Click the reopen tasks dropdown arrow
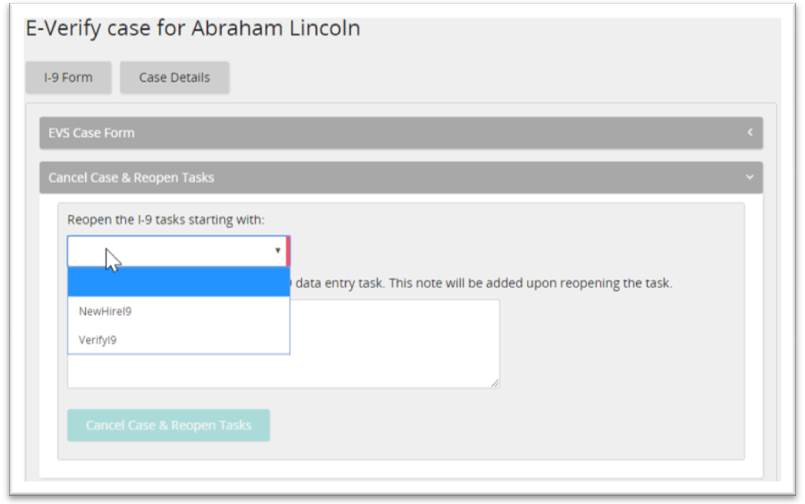The image size is (805, 504). (x=277, y=251)
